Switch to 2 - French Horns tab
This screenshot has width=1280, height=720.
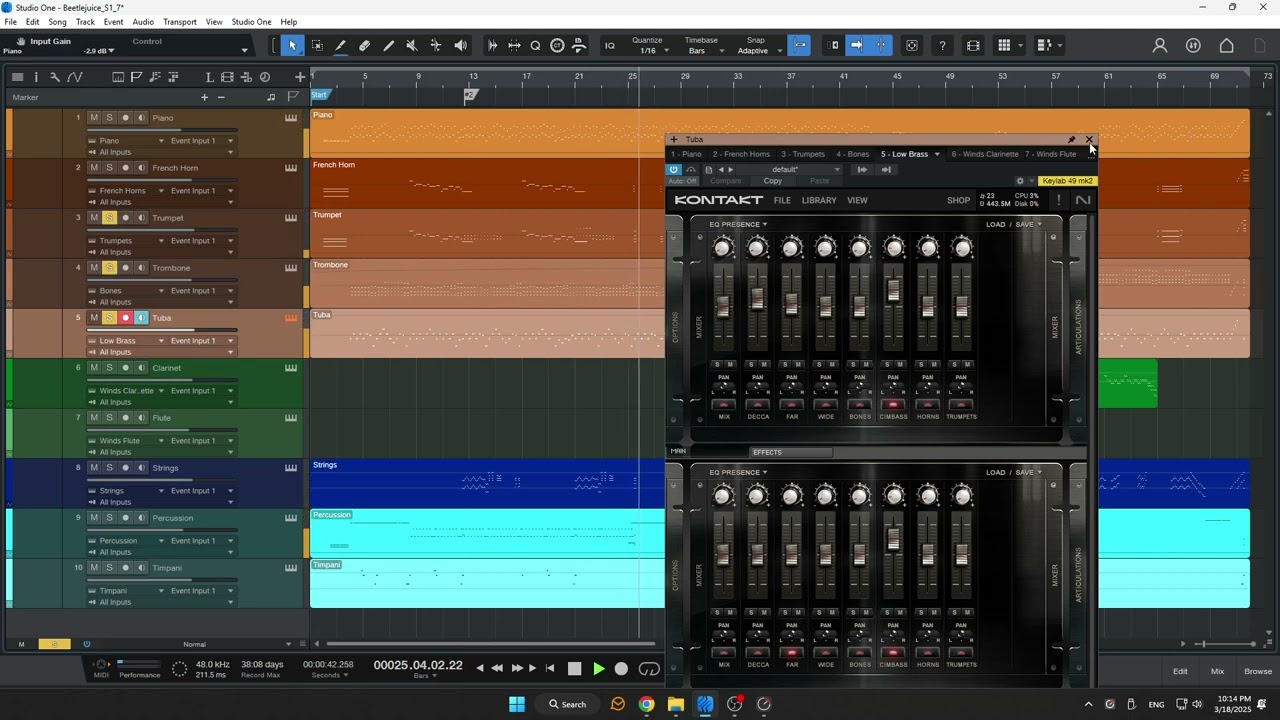(741, 154)
